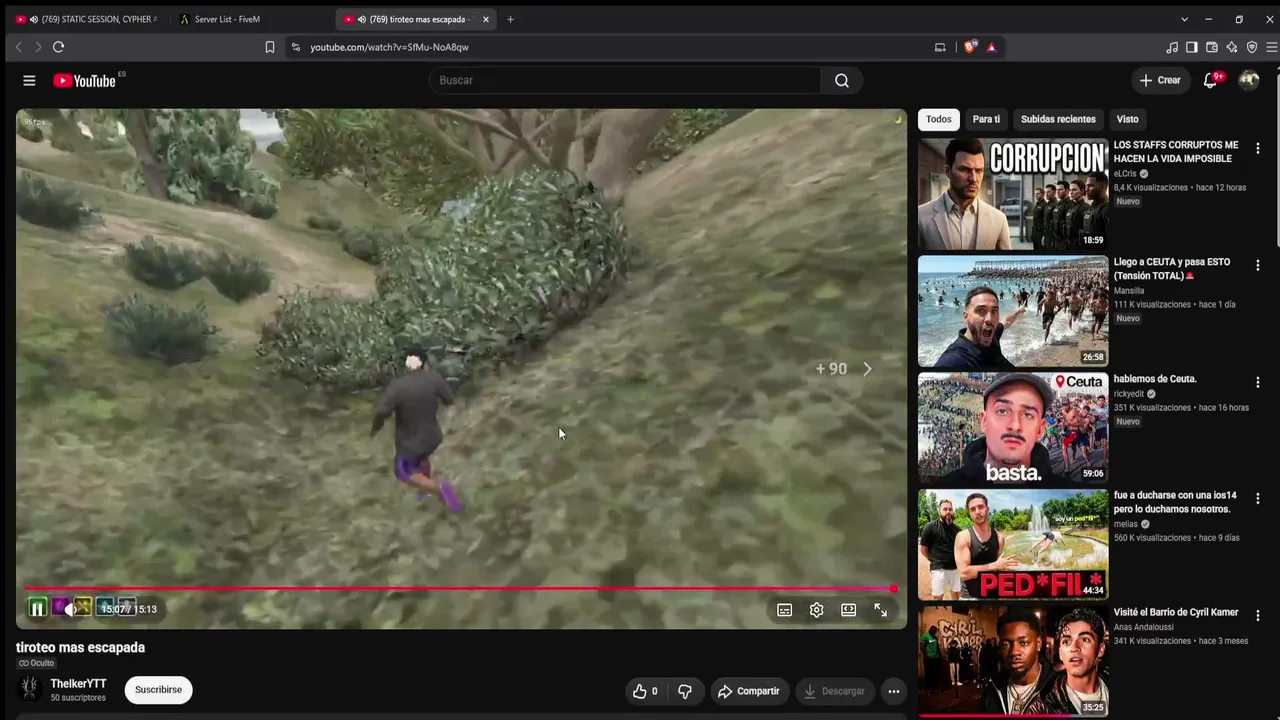Open the Brave Wallet icon
The image size is (1280, 720).
click(x=1212, y=47)
